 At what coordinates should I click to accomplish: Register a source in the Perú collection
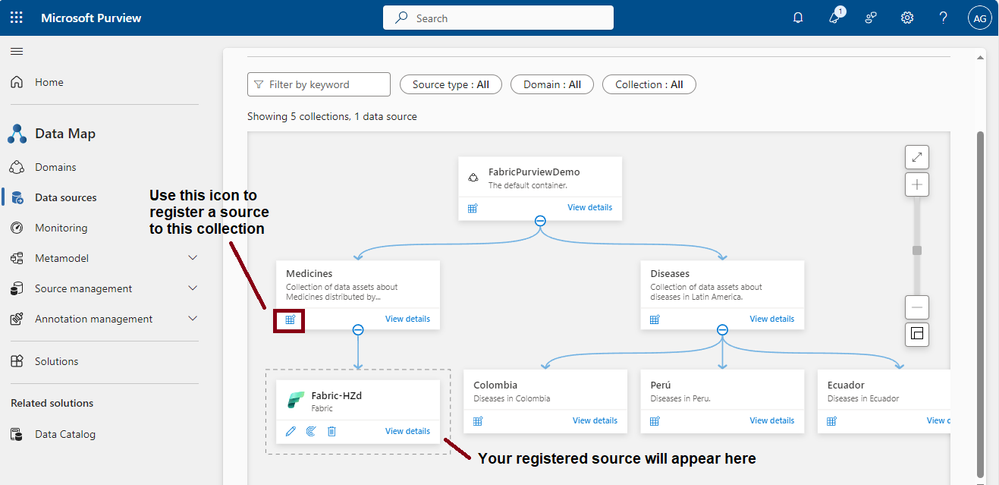654,421
